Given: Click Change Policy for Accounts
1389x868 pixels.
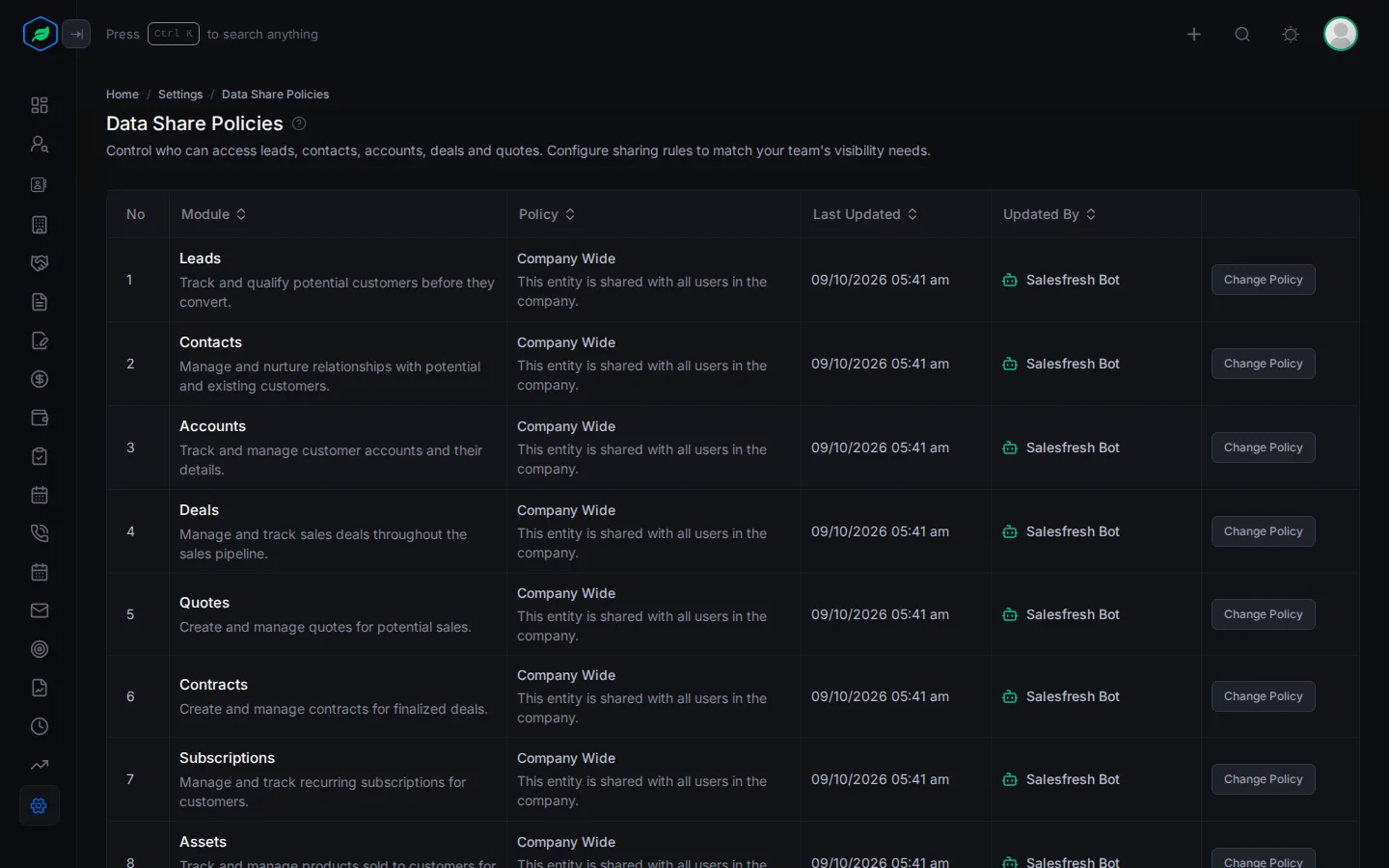Looking at the screenshot, I should point(1264,448).
